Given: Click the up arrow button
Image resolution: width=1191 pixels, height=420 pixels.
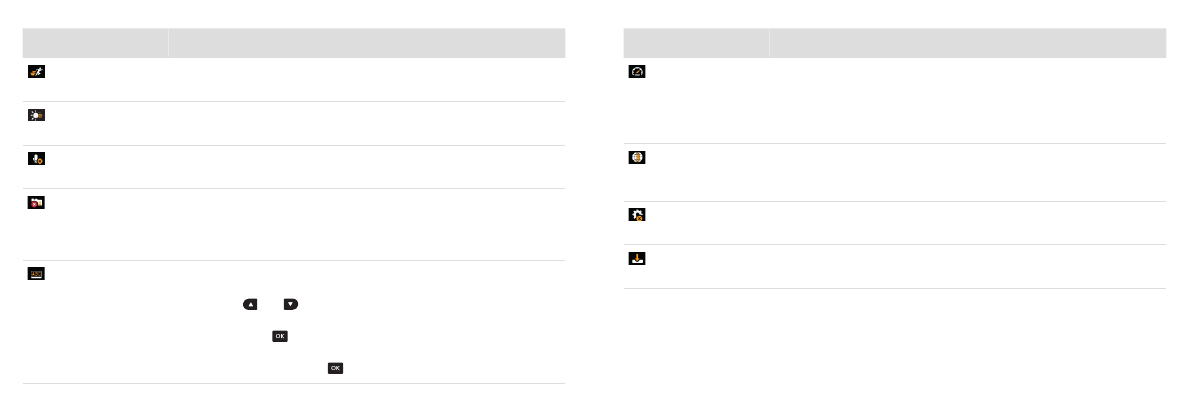Looking at the screenshot, I should (250, 304).
